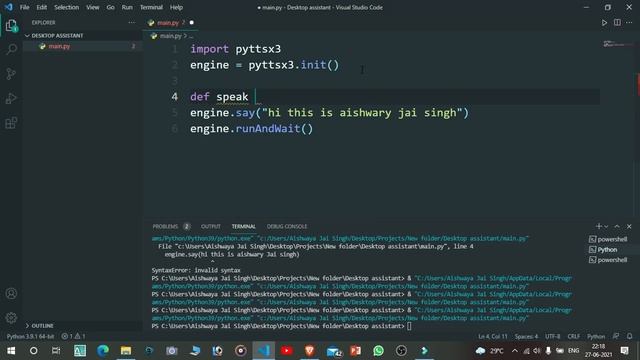Open the Source Control view
The width and height of the screenshot is (640, 360).
11,74
